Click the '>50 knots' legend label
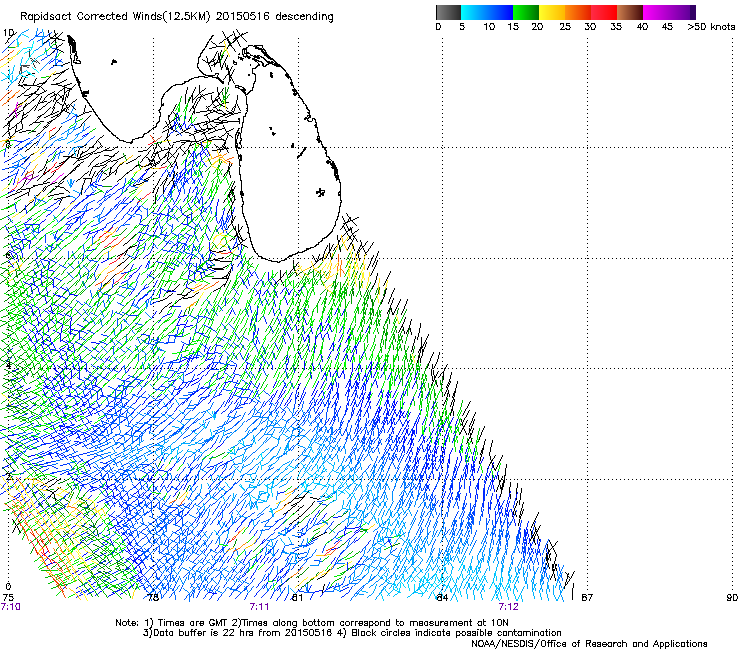Image resolution: width=740 pixels, height=650 pixels. (711, 27)
